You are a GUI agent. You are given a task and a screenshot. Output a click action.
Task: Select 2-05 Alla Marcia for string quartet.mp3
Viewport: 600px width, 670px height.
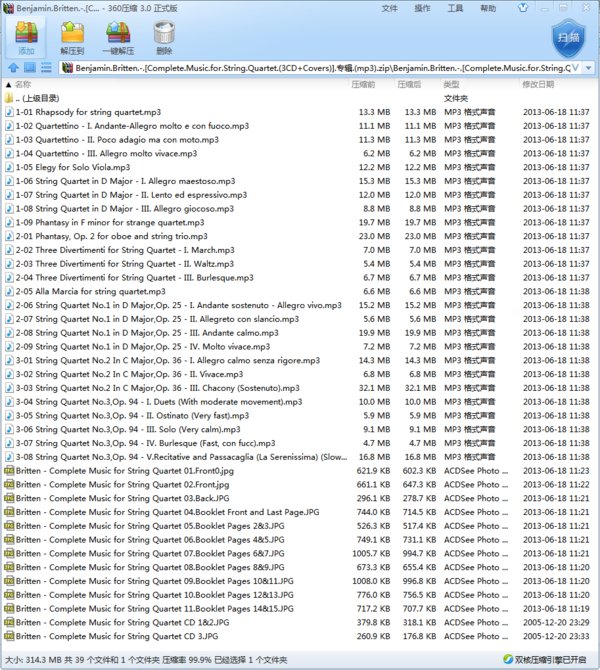[300, 291]
